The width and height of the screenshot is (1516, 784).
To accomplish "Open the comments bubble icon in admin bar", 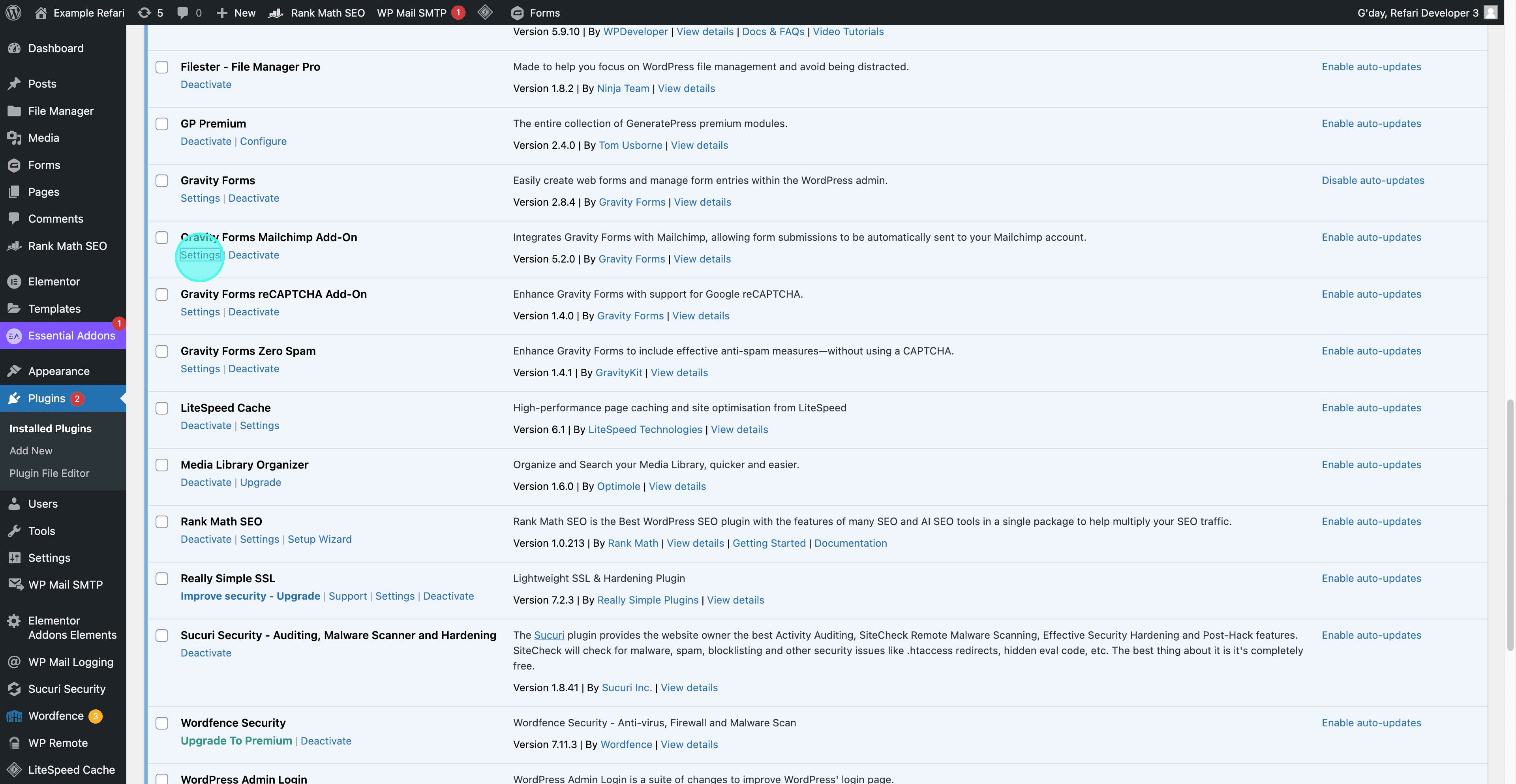I will coord(182,12).
